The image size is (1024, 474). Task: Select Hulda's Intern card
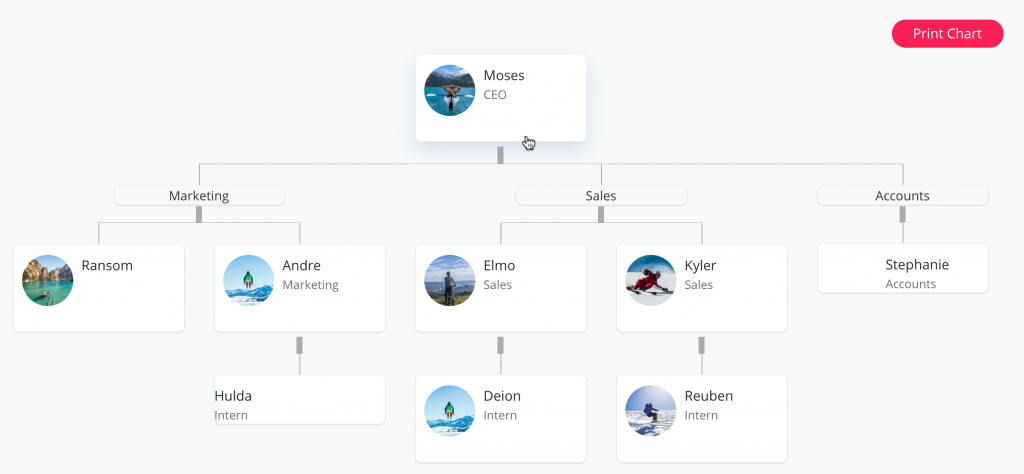[299, 401]
